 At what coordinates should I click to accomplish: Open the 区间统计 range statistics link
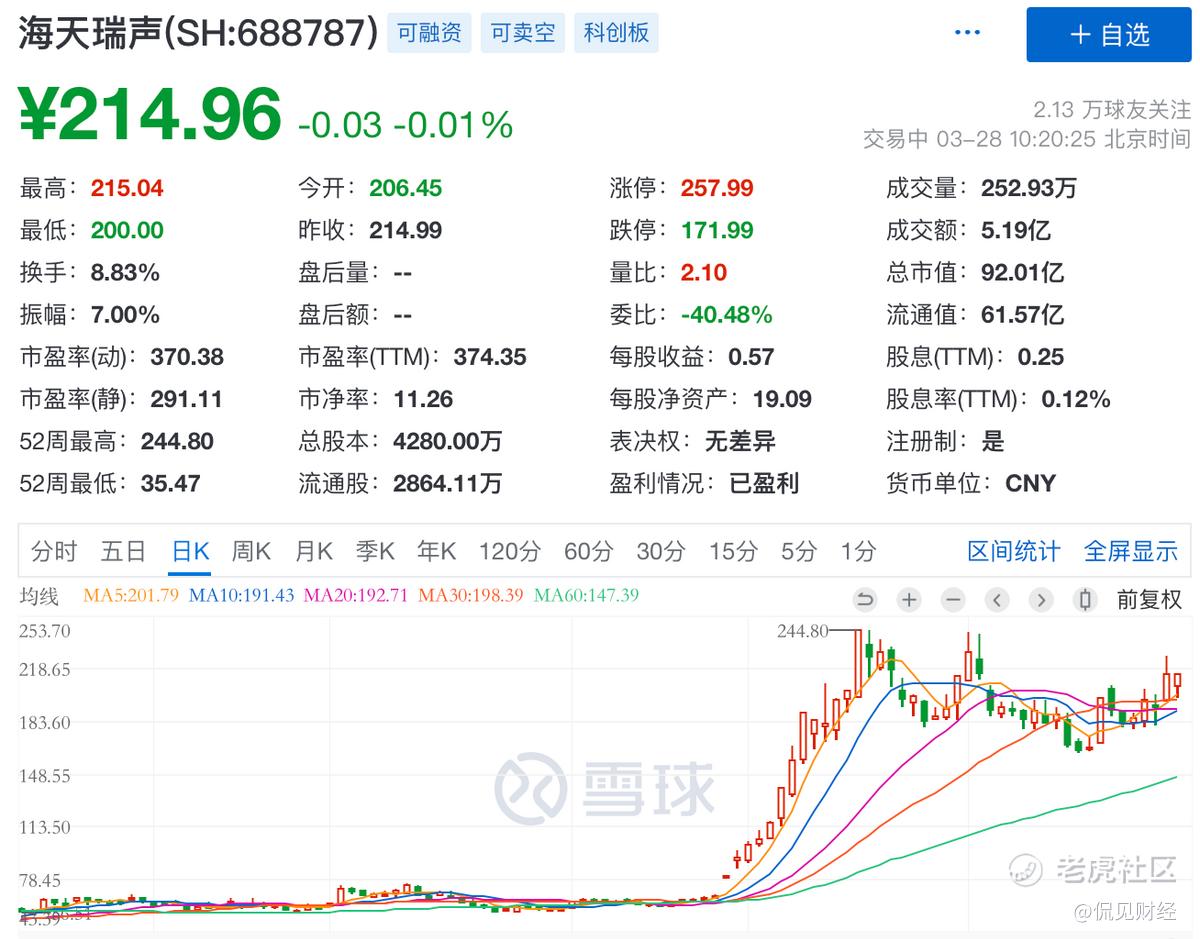tap(1014, 551)
